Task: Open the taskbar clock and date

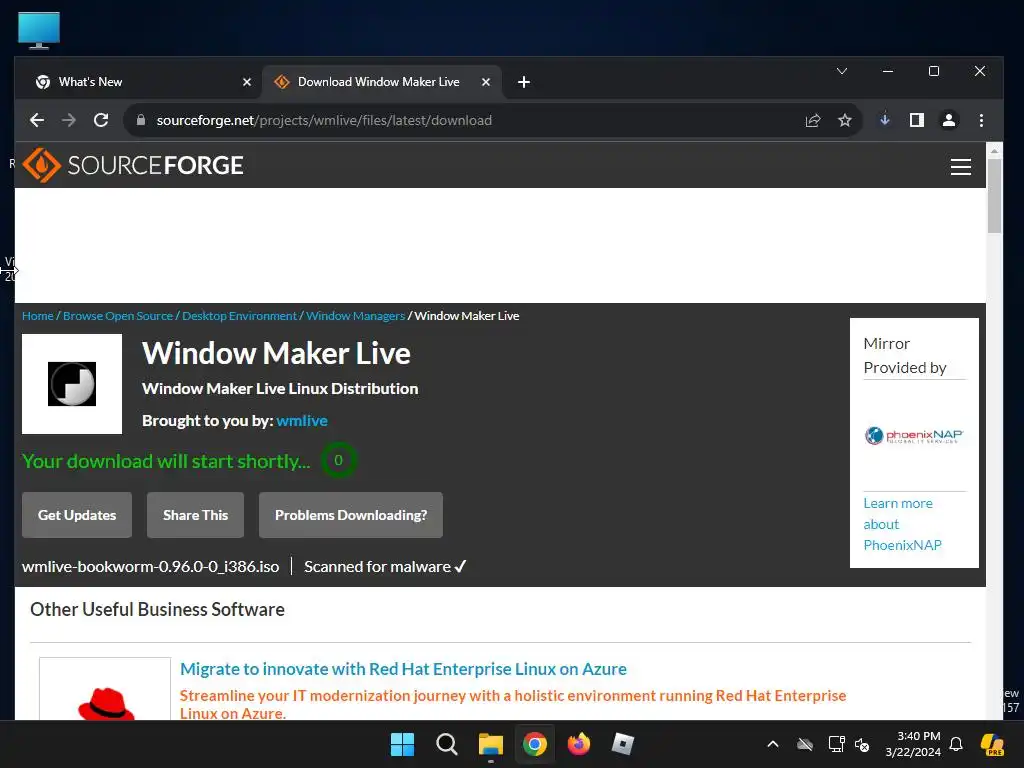Action: [x=913, y=744]
